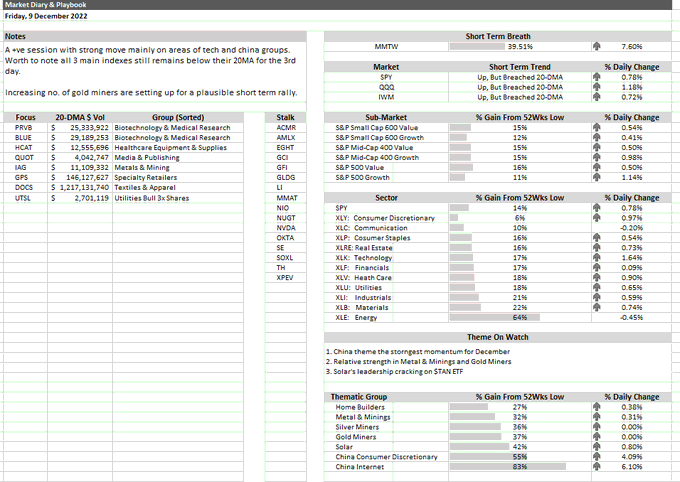680x482 pixels.
Task: Click the arrow icon for S&P 500 Growth
Action: pos(597,177)
